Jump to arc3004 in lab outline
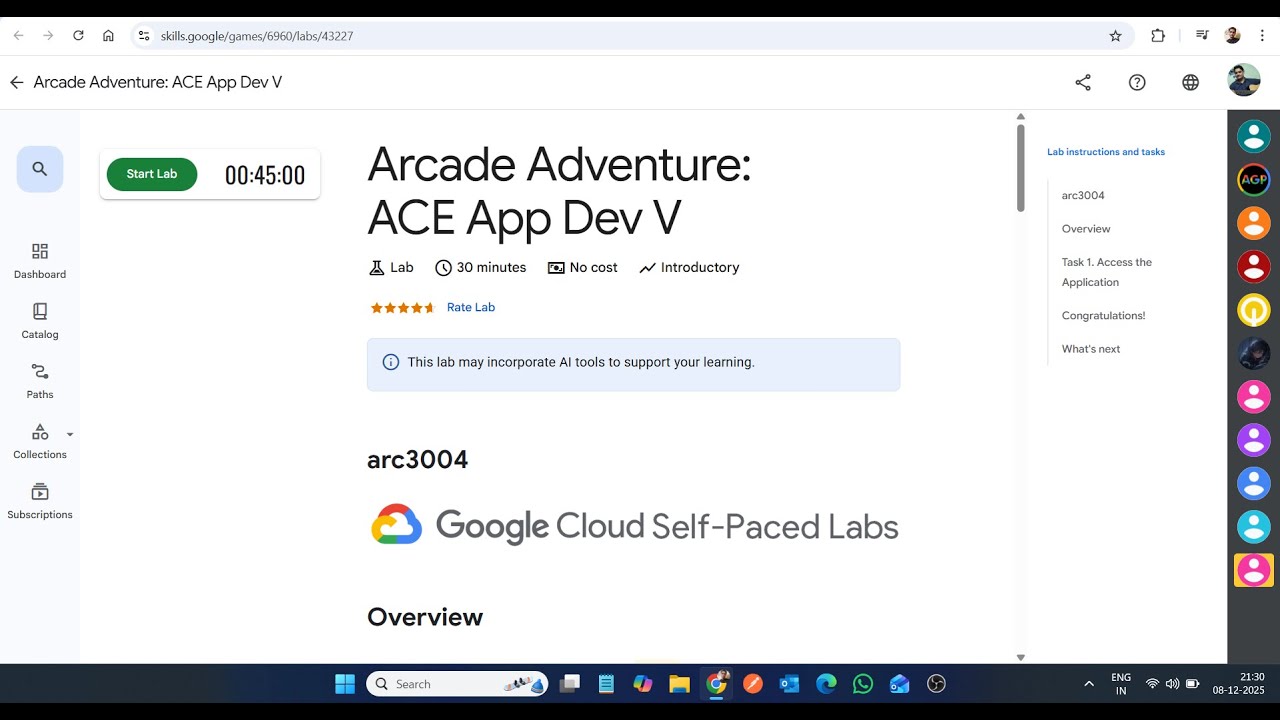 point(1083,195)
